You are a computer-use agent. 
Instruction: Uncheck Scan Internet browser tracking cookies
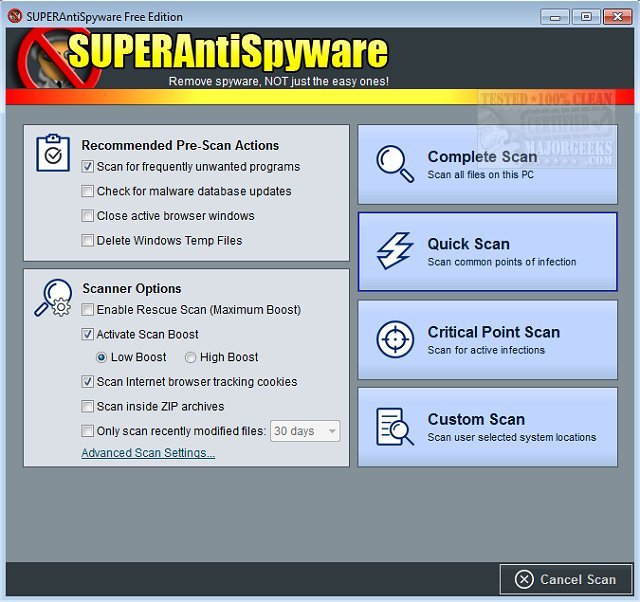click(x=87, y=382)
